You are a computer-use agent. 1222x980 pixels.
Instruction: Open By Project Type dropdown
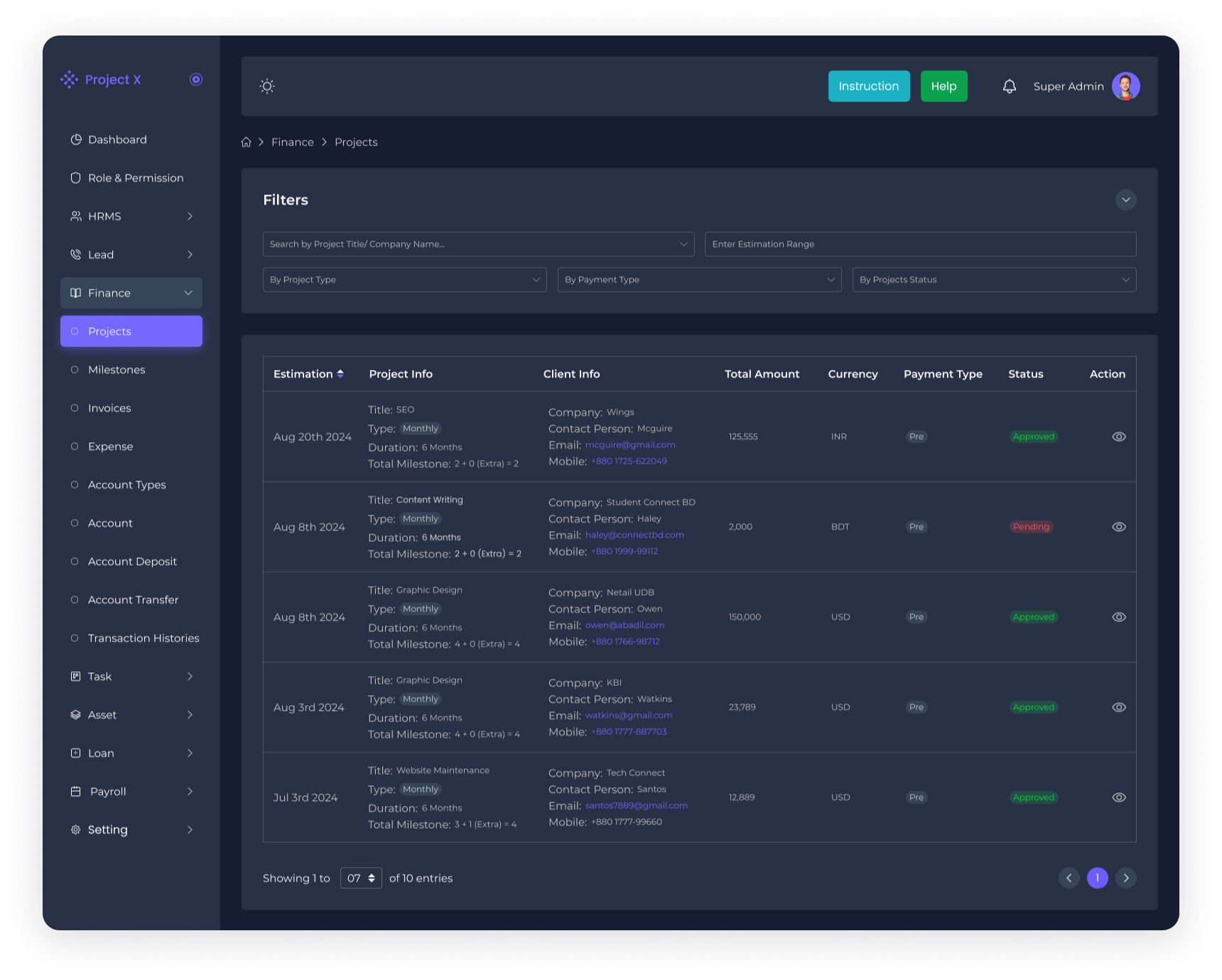pos(405,280)
